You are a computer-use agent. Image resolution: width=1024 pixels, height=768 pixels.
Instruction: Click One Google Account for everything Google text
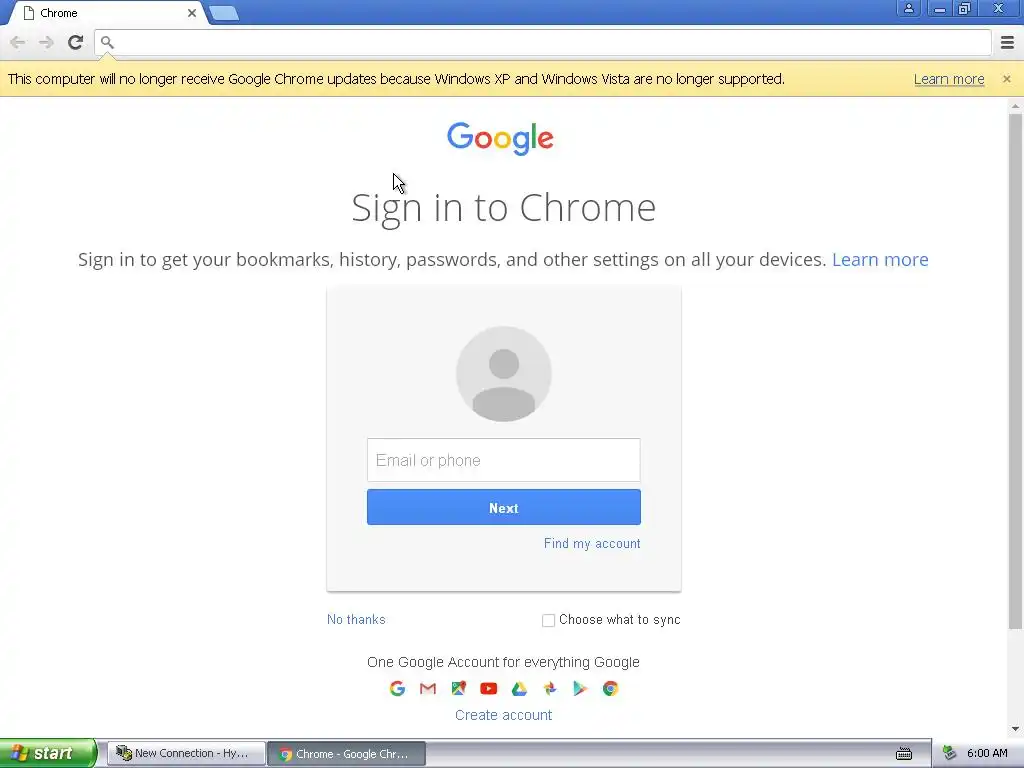[504, 662]
